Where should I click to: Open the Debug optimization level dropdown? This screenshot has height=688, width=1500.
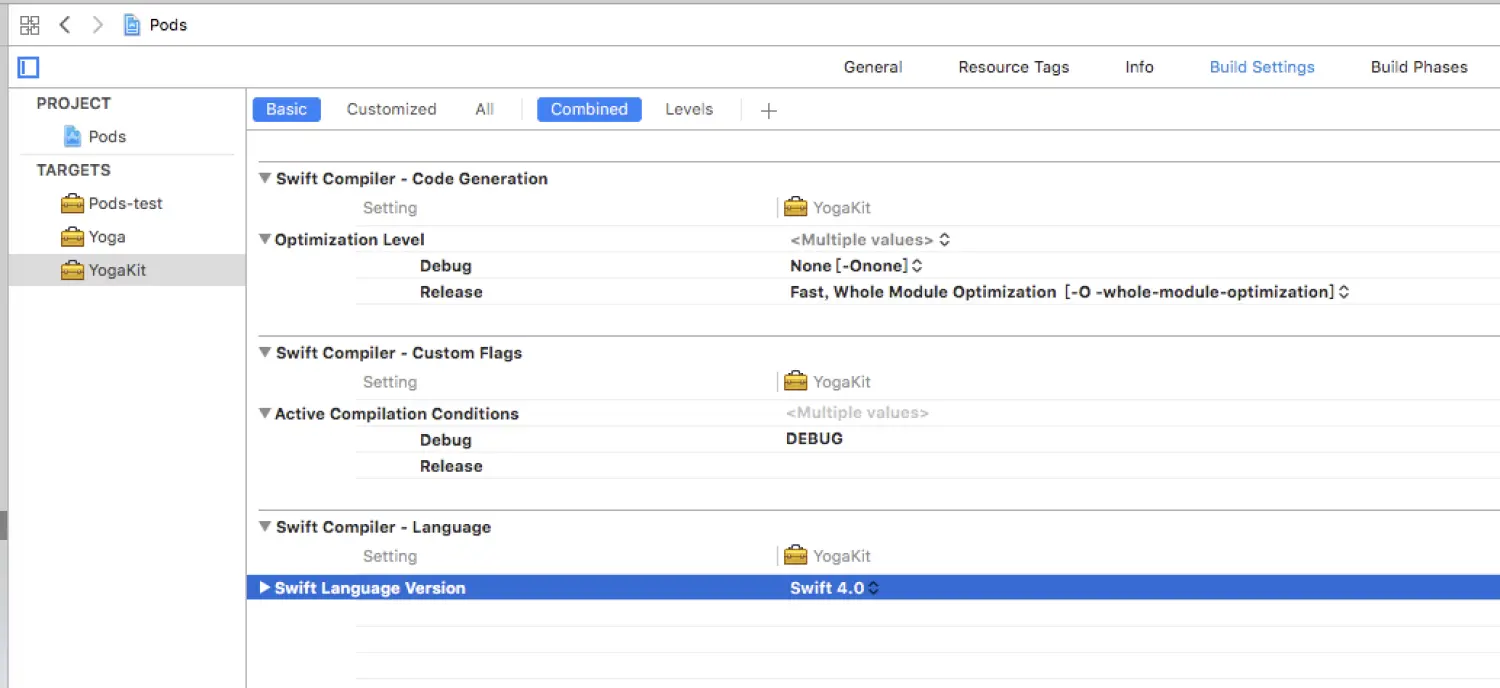click(856, 266)
